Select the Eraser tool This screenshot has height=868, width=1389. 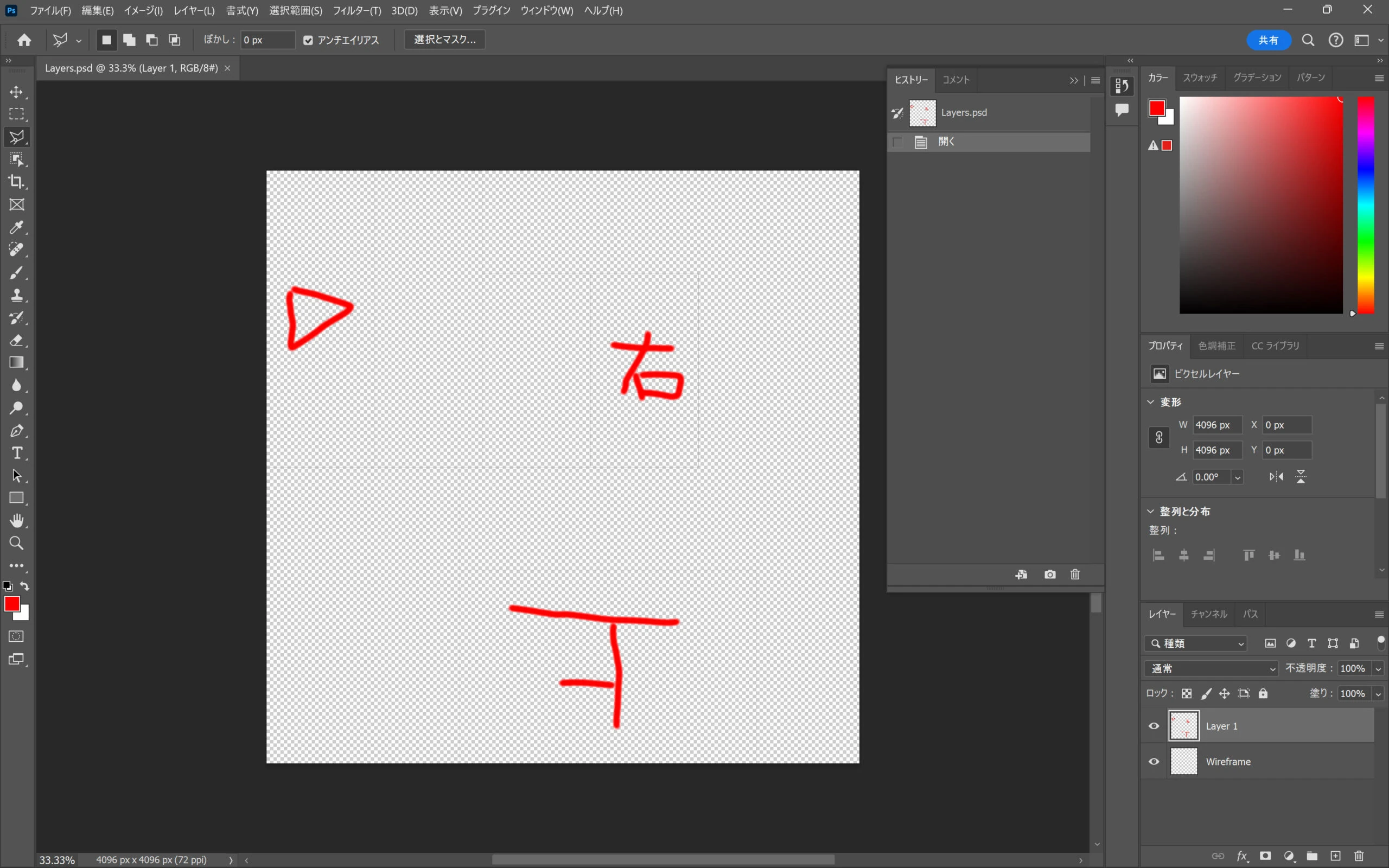pos(16,341)
